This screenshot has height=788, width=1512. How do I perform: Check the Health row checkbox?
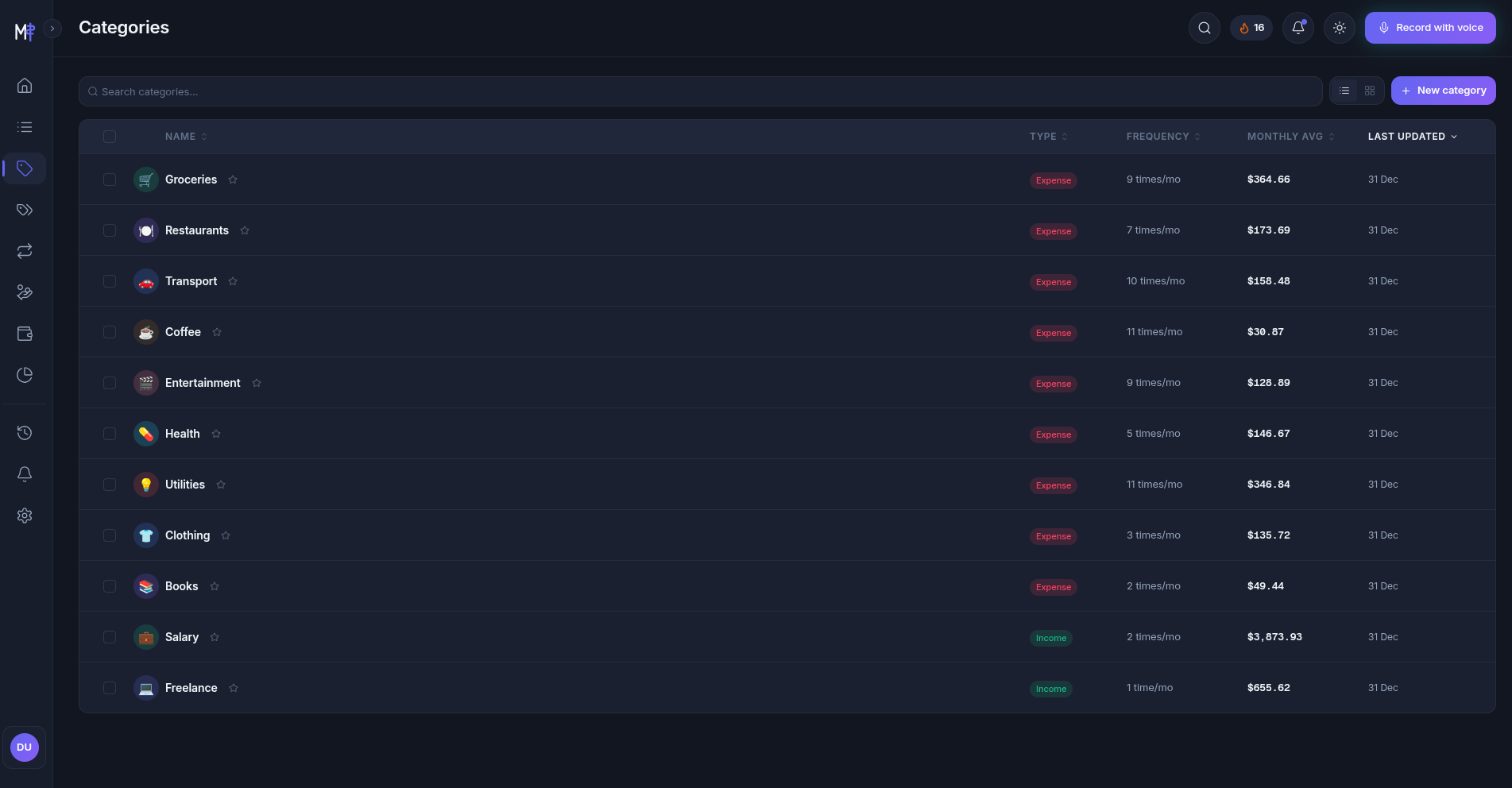[x=110, y=434]
